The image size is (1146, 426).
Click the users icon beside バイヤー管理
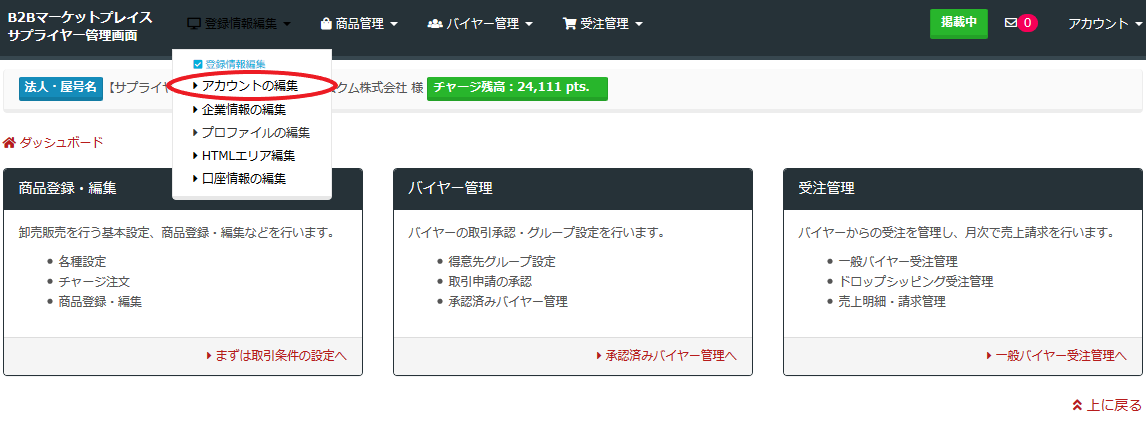(435, 23)
